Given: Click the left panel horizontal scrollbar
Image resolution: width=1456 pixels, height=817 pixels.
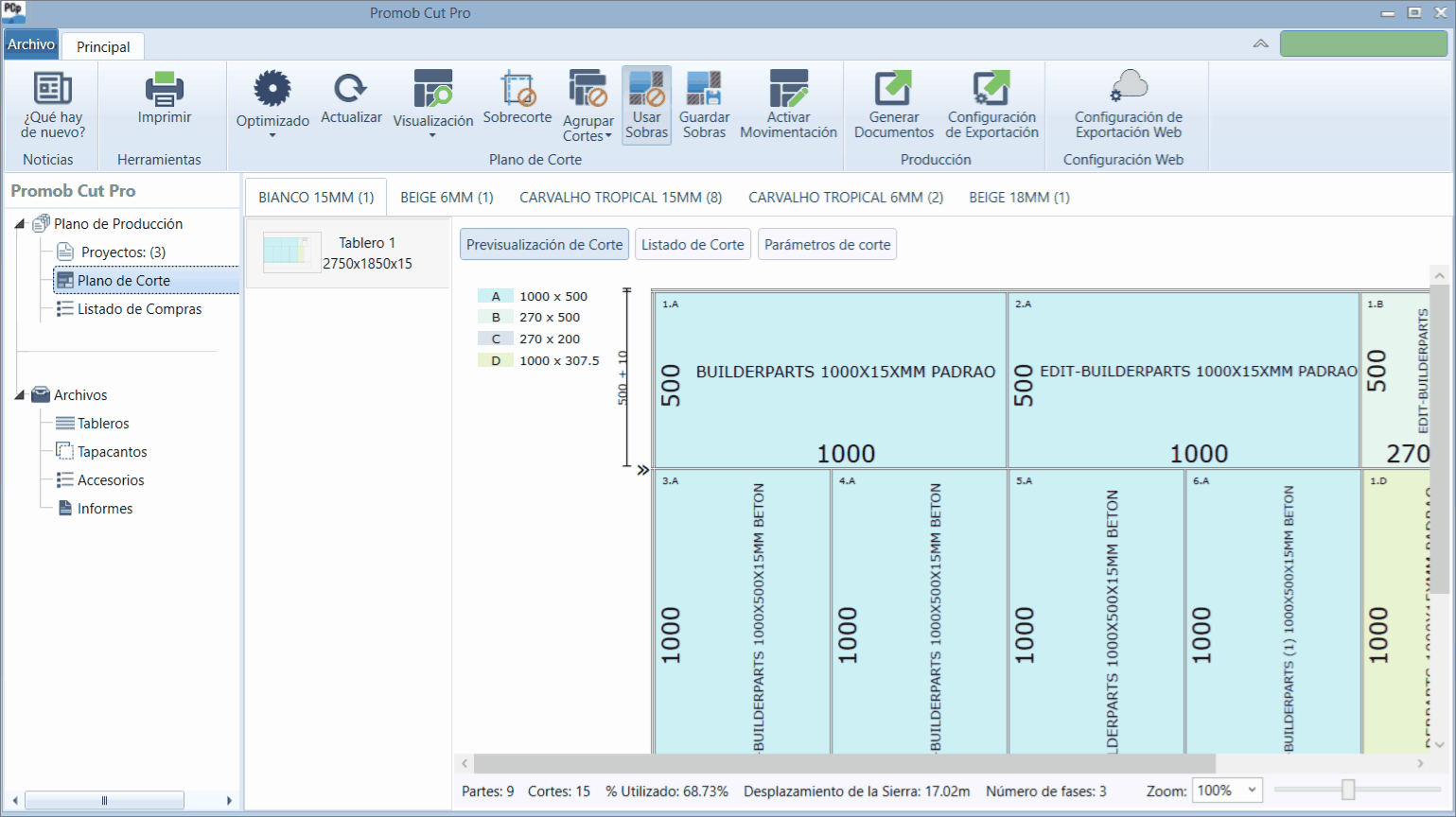Looking at the screenshot, I should (104, 800).
